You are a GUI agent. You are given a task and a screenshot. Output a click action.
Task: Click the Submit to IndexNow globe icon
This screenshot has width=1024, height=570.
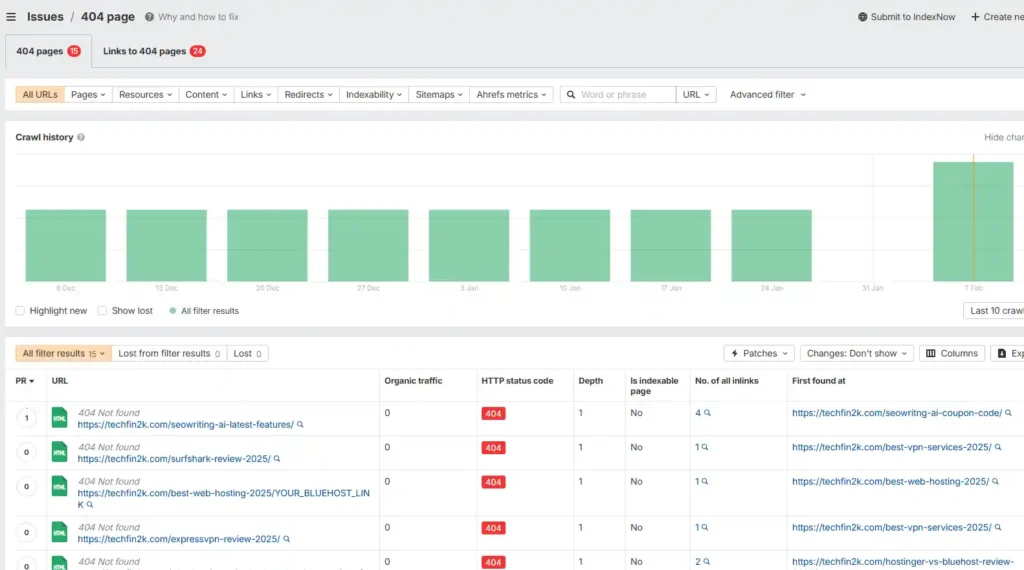(x=862, y=17)
